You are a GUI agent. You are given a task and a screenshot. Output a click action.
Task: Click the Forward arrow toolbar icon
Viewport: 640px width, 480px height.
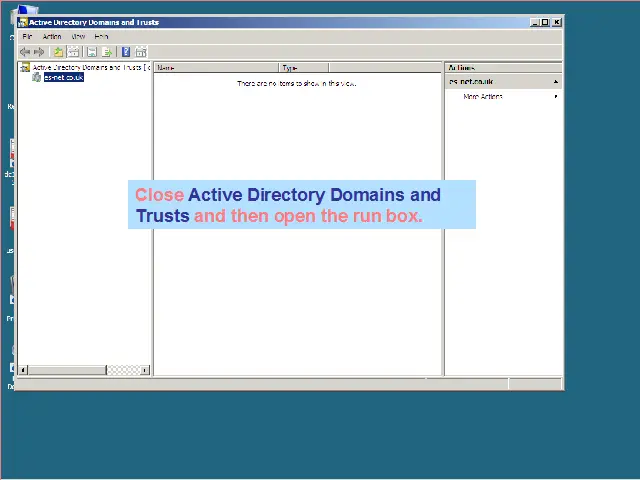coord(39,52)
